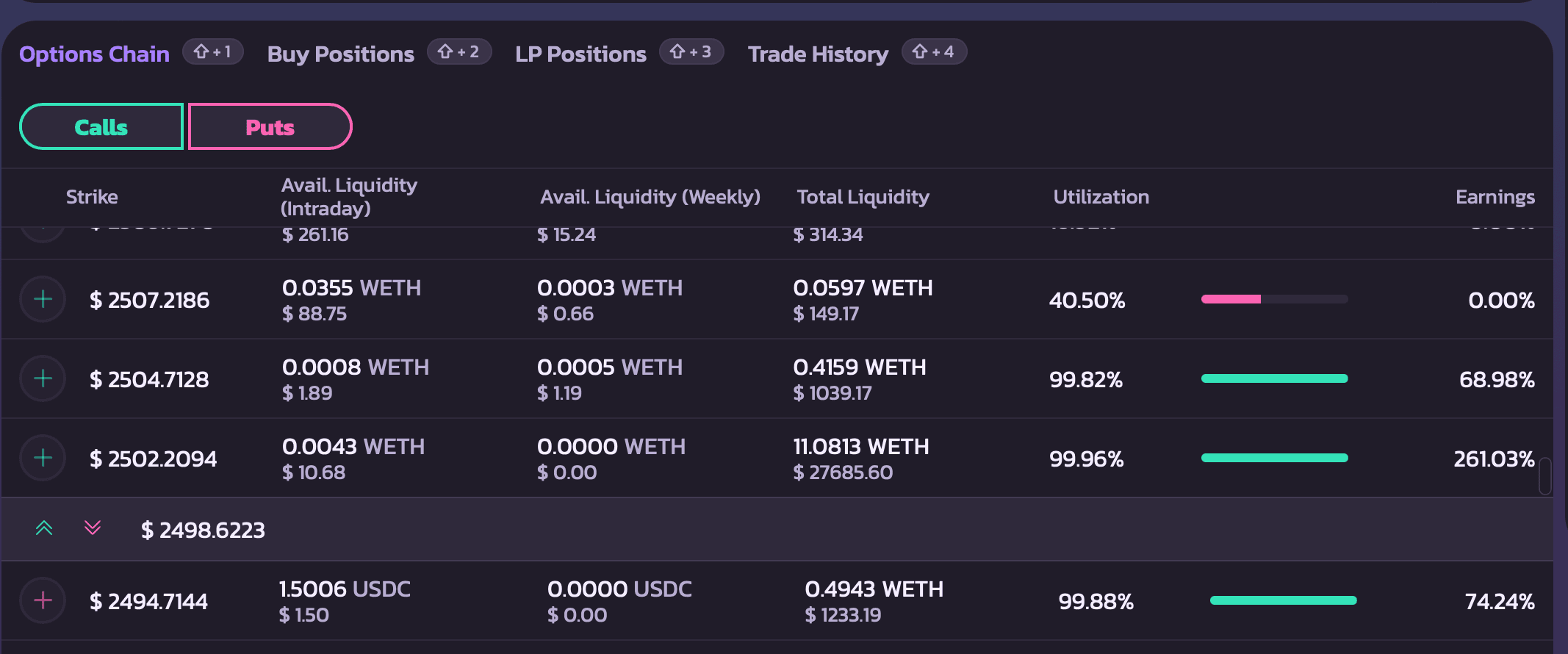Click the Shift+4 shortcut badge
This screenshot has height=654, width=1568.
coord(933,51)
